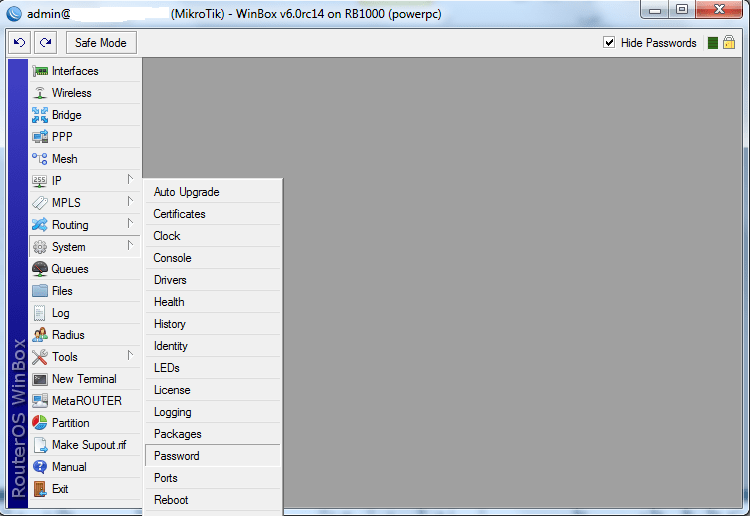Open the Make Supout.rif label

coord(89,445)
